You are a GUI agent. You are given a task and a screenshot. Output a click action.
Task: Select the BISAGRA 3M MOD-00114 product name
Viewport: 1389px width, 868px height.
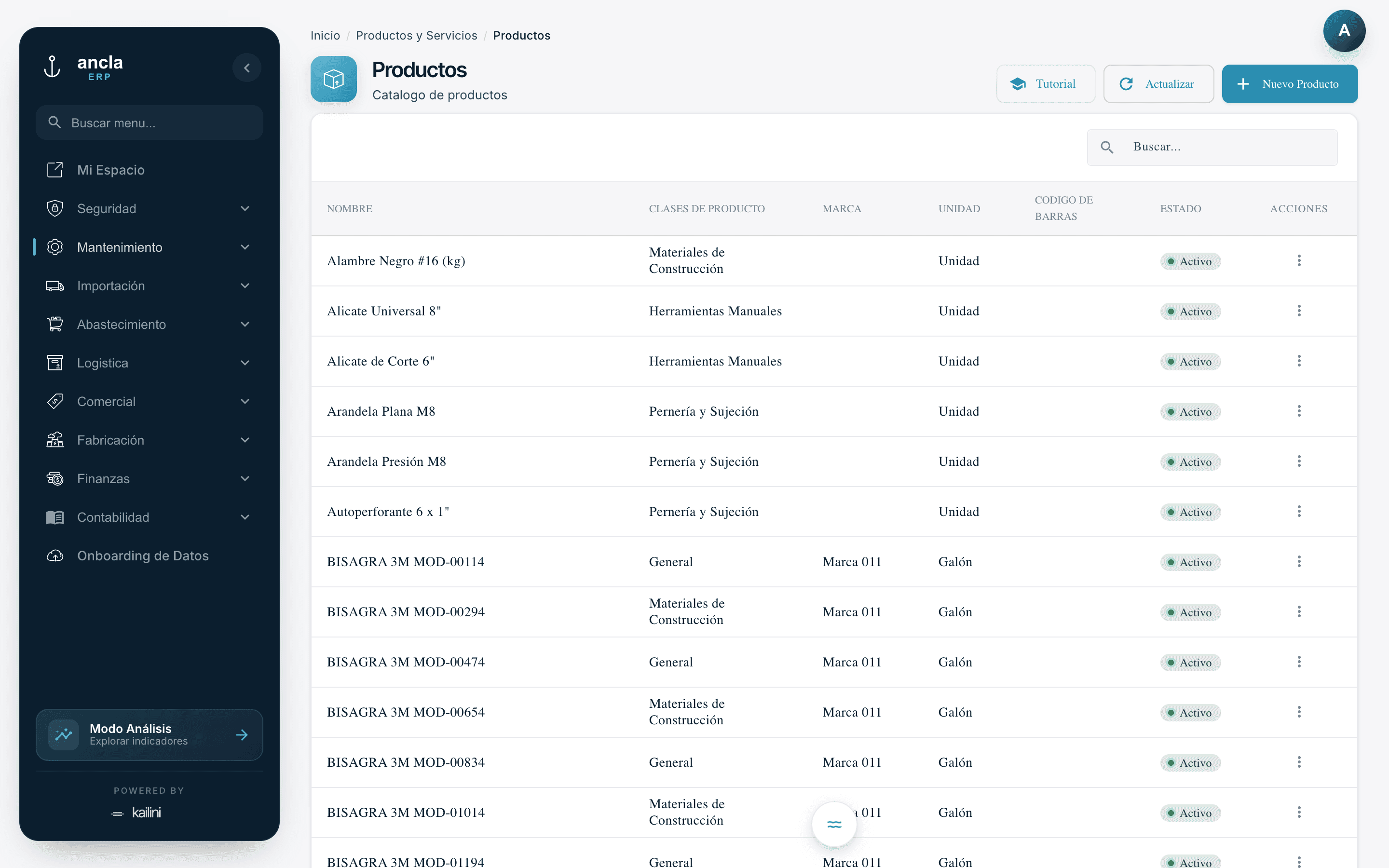click(x=406, y=561)
